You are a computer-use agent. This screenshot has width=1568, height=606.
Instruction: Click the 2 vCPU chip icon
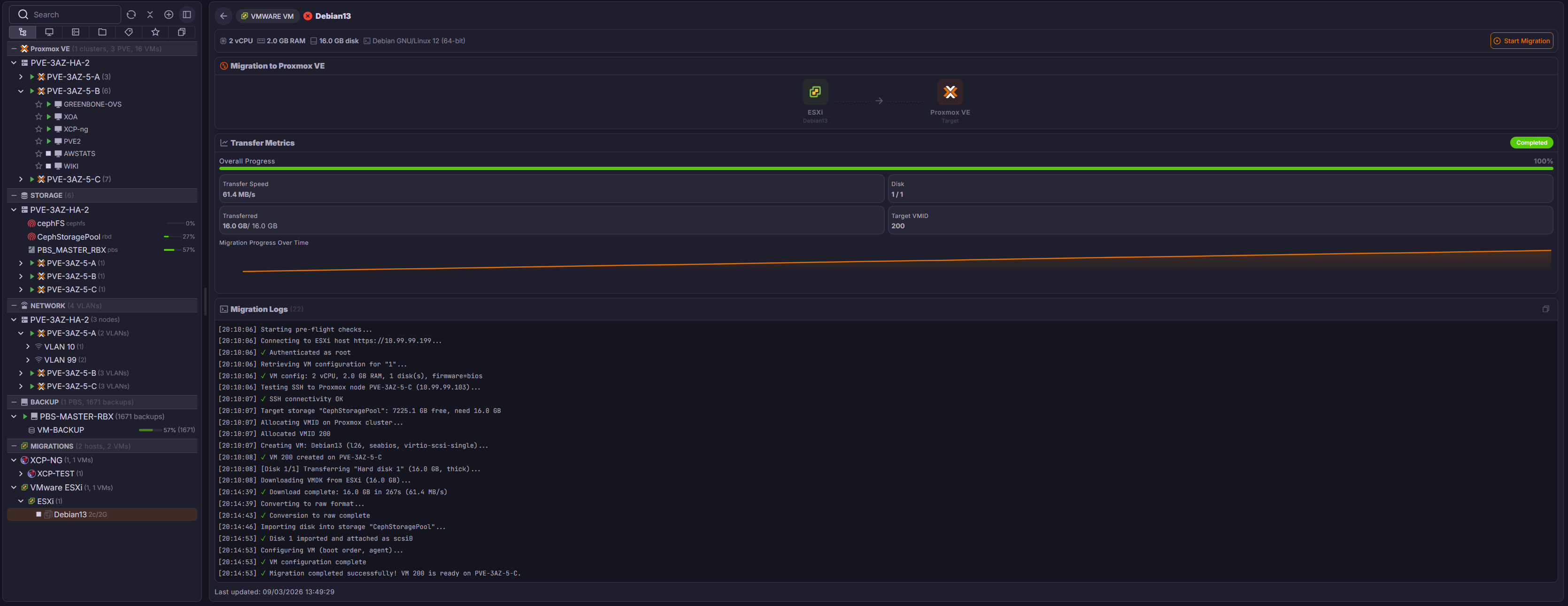(224, 41)
